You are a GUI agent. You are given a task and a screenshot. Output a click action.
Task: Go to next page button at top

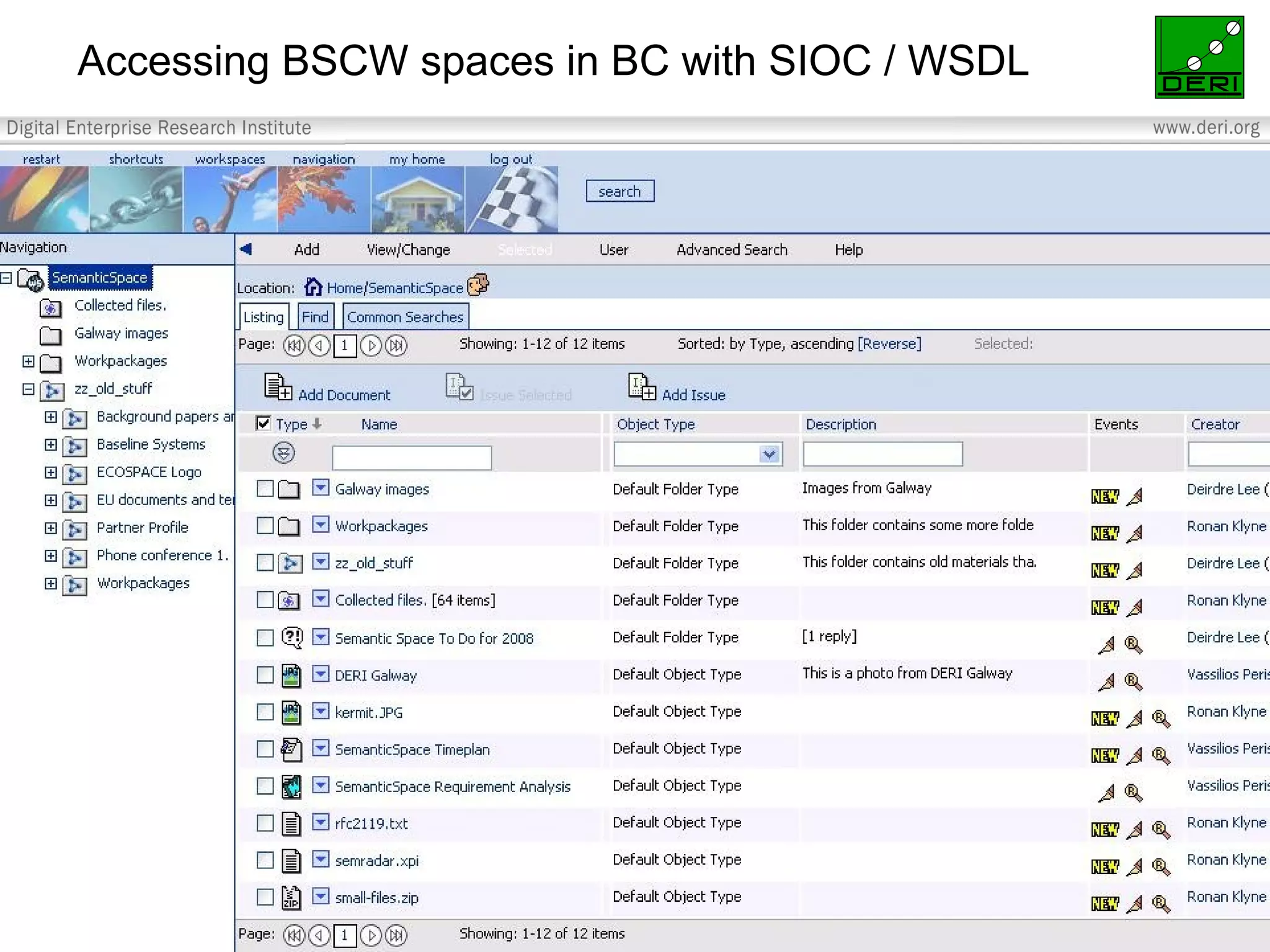click(x=371, y=345)
